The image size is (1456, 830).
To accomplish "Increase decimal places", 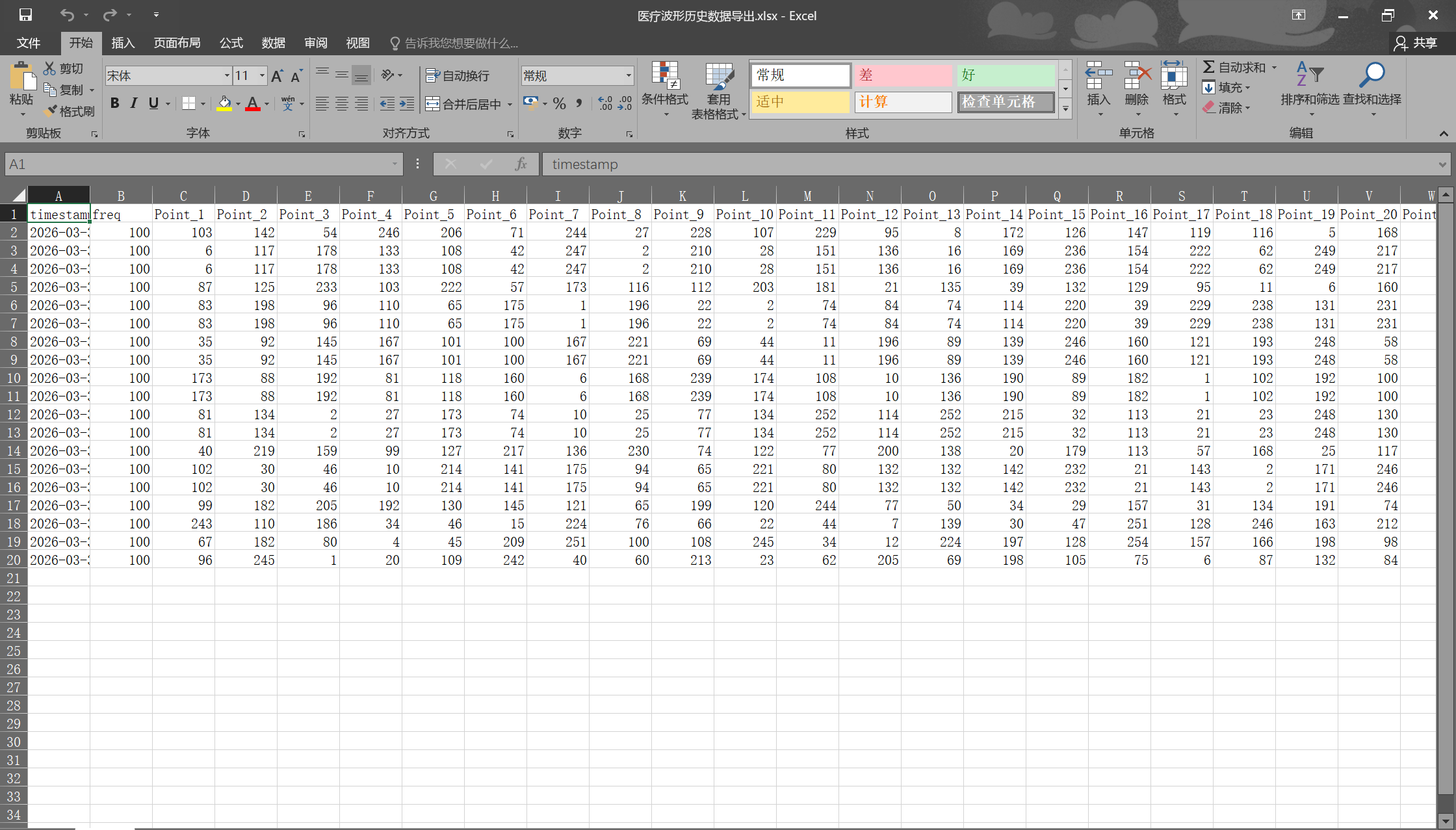I will coord(605,103).
